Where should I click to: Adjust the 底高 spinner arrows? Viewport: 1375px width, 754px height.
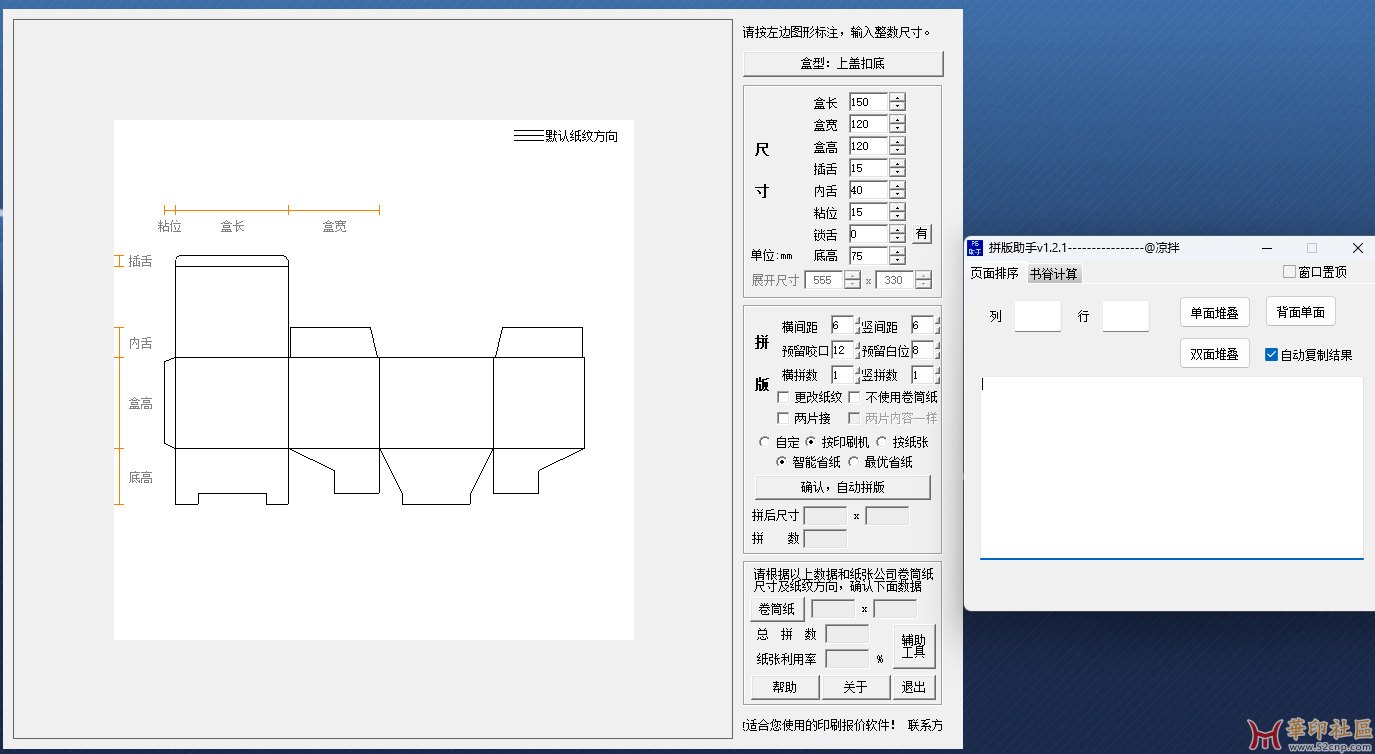click(898, 256)
